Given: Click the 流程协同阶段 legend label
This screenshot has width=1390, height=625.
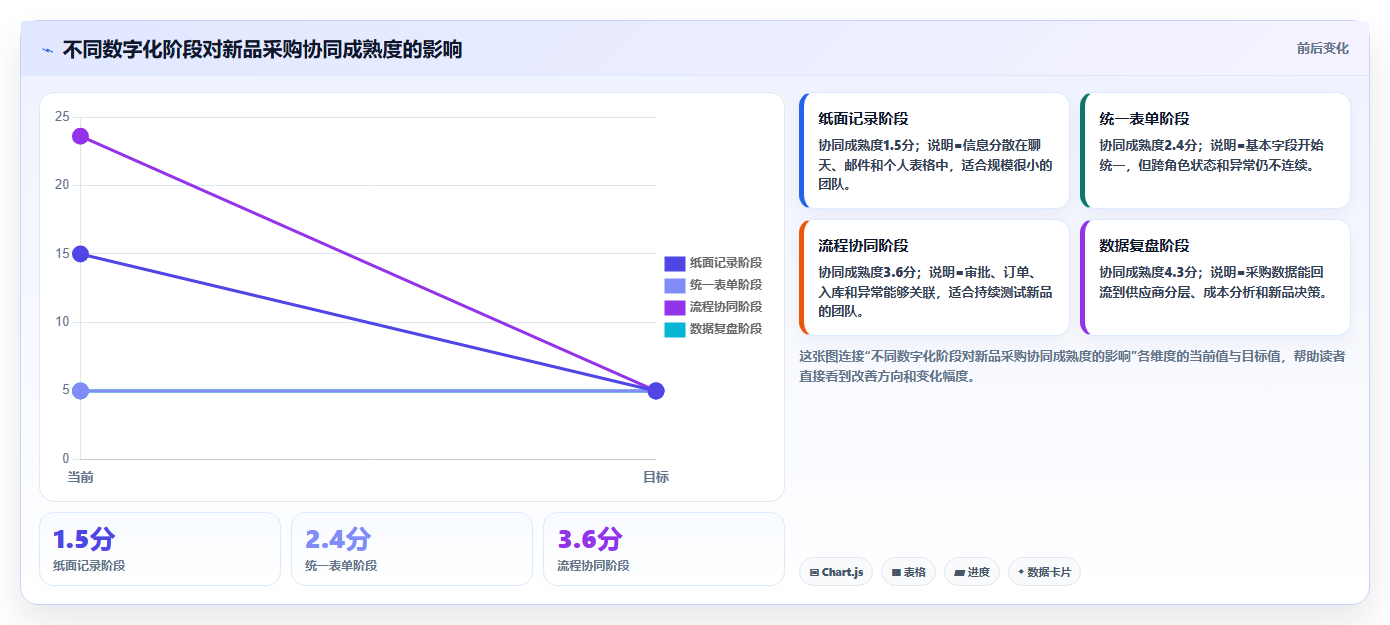Looking at the screenshot, I should click(726, 307).
